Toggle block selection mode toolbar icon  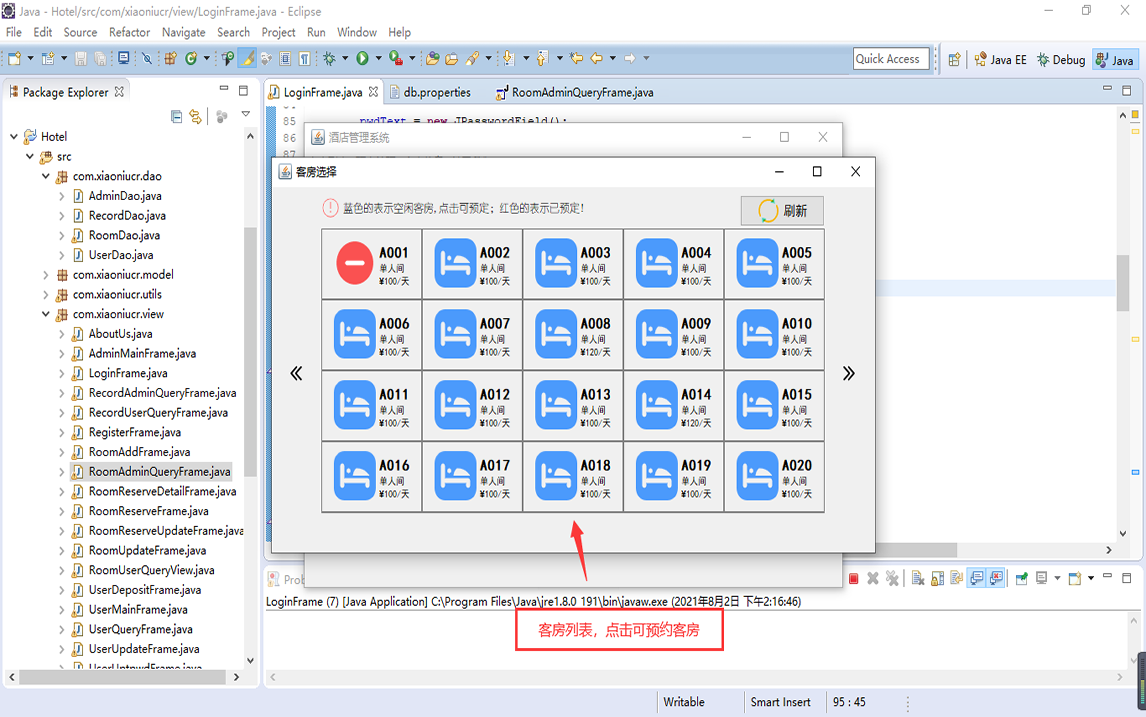coord(285,58)
